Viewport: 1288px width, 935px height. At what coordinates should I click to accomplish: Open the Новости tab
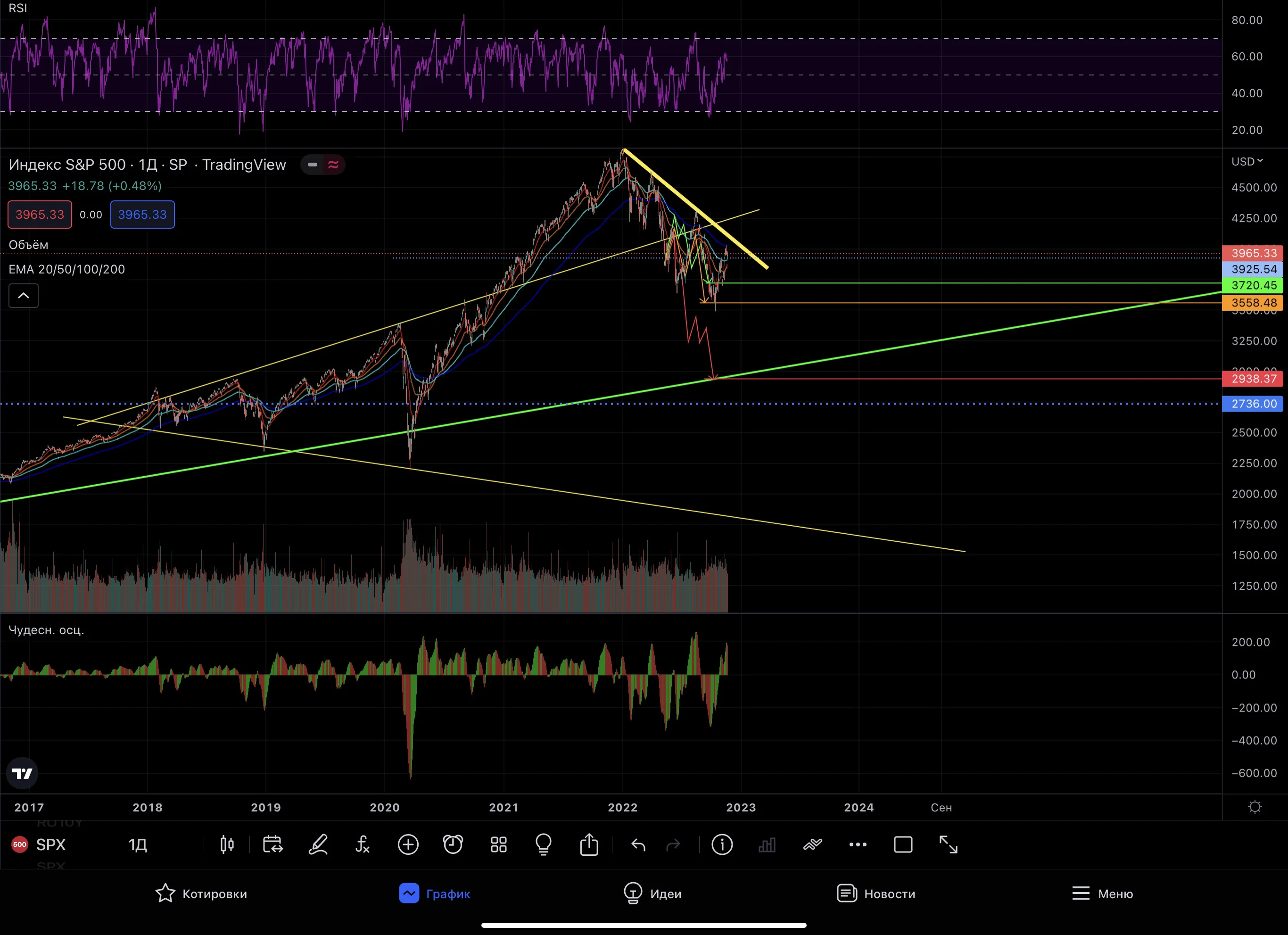[876, 894]
